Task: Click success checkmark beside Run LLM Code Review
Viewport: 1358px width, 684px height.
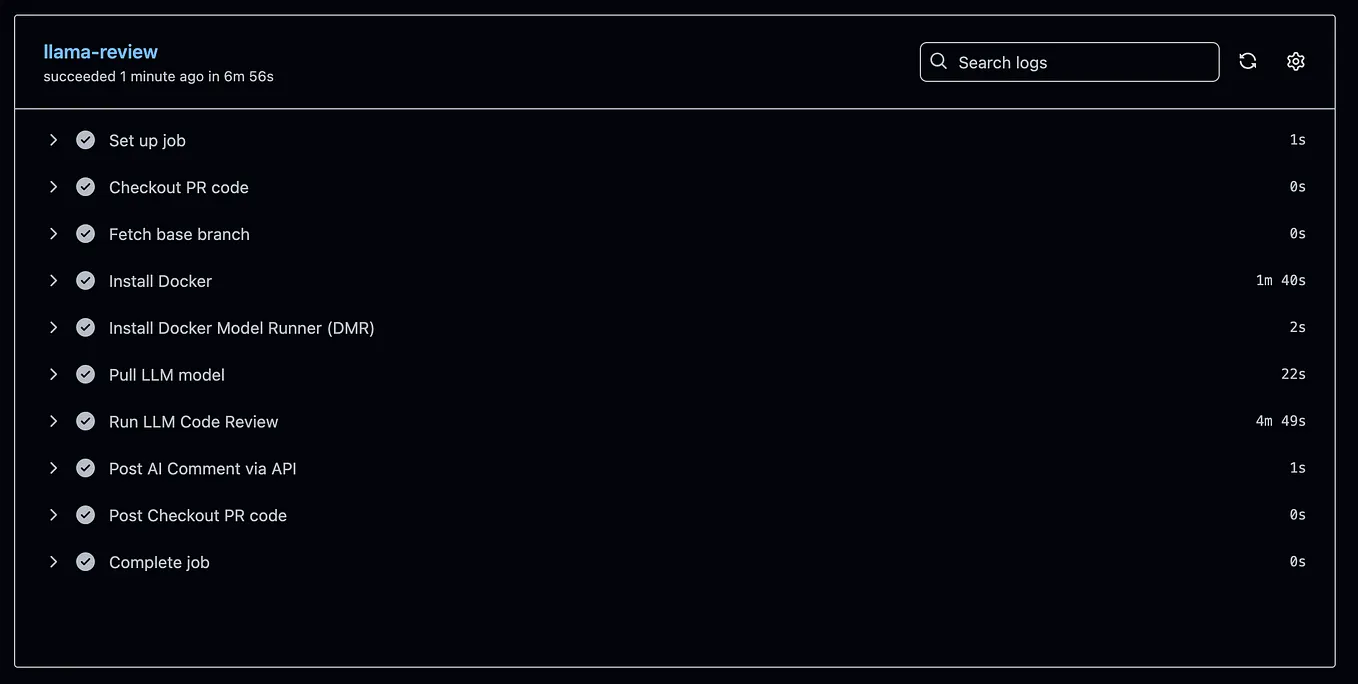Action: pos(86,421)
